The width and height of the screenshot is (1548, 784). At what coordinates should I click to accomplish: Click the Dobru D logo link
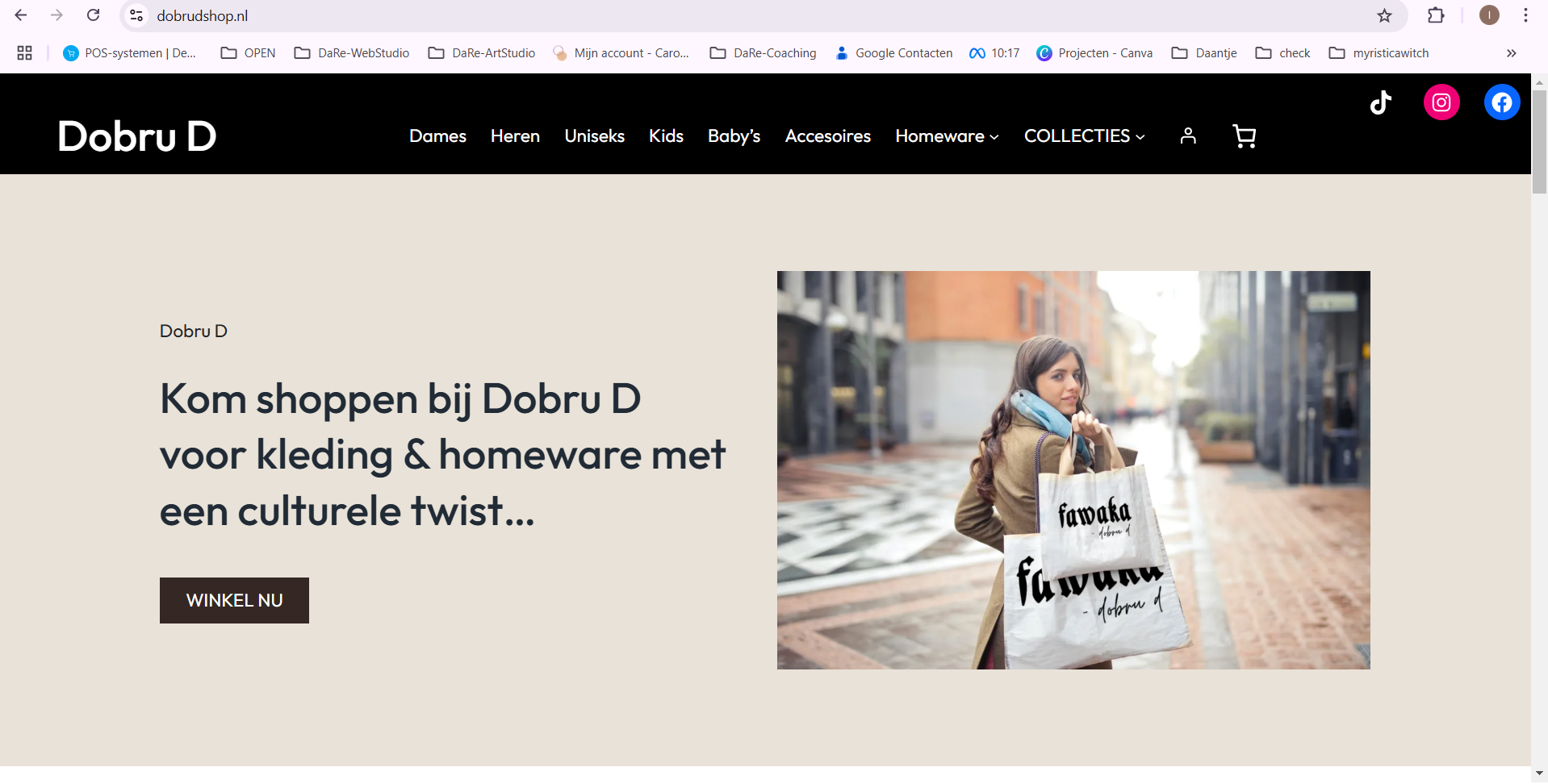137,136
